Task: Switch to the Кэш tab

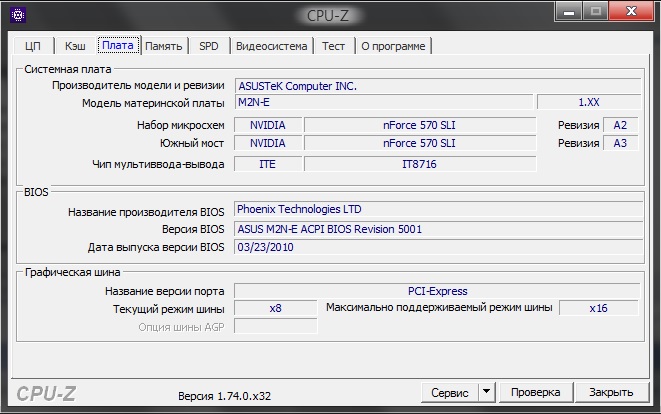Action: [x=74, y=46]
